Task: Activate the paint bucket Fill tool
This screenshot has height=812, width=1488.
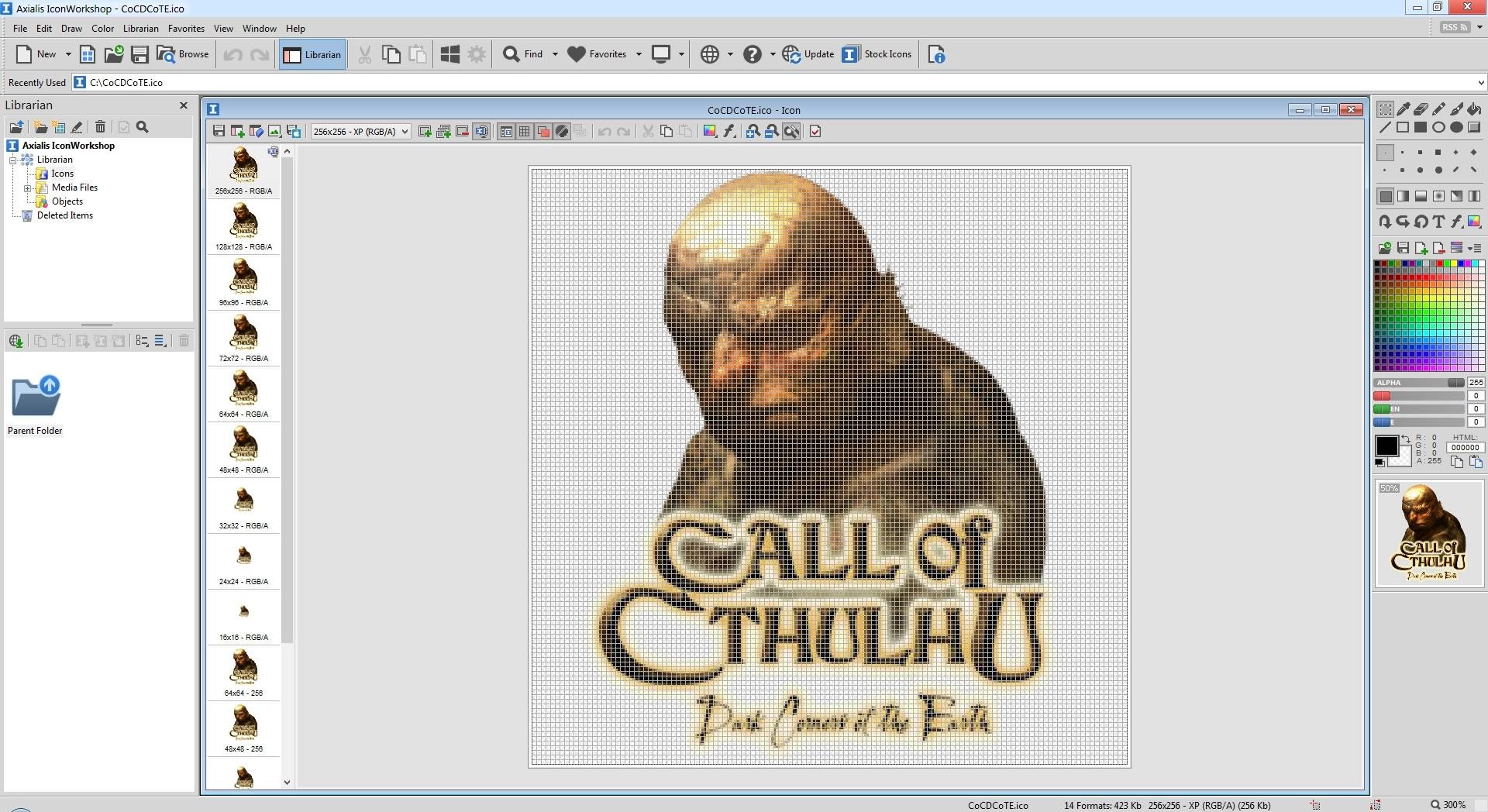Action: tap(1474, 109)
